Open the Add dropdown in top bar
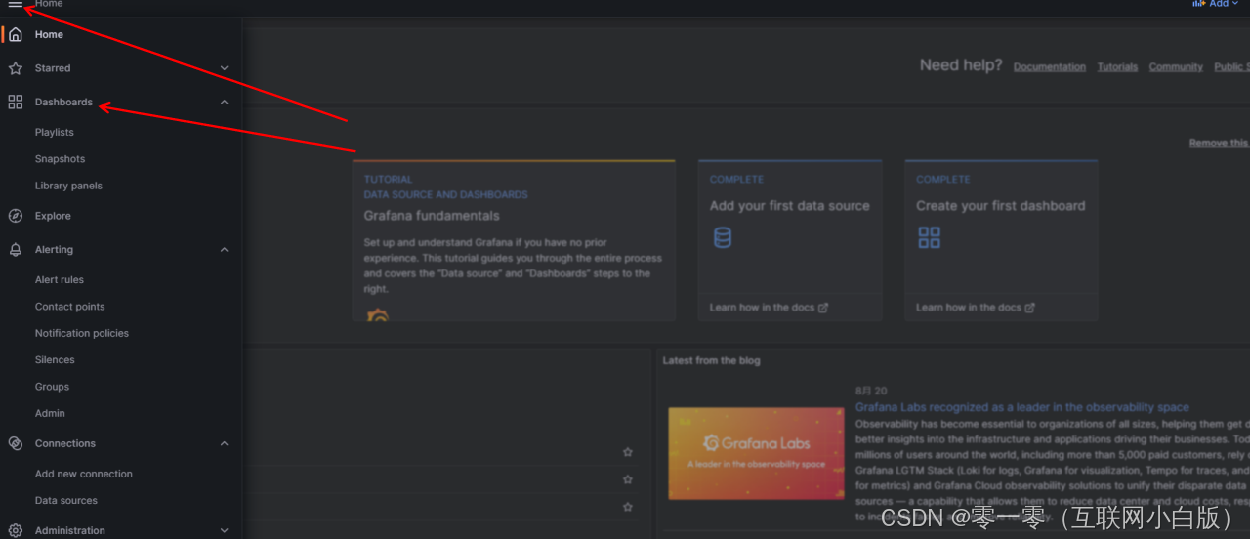The image size is (1250, 540). coord(1215,4)
